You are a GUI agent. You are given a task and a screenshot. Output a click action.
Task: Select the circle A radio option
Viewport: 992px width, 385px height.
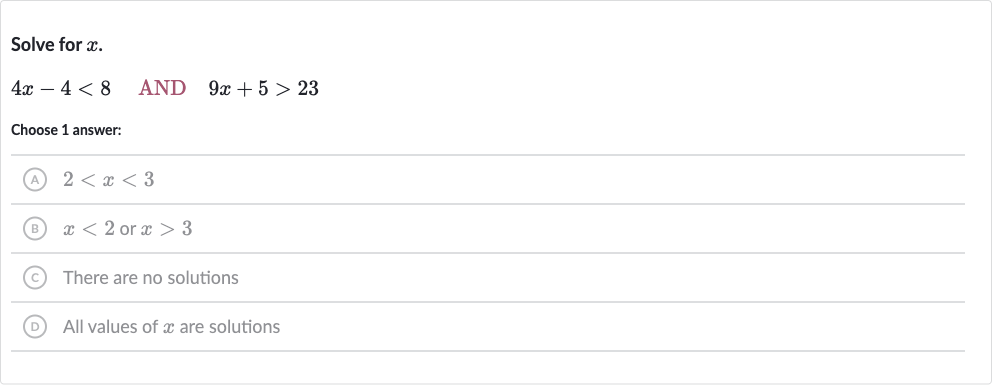coord(35,180)
